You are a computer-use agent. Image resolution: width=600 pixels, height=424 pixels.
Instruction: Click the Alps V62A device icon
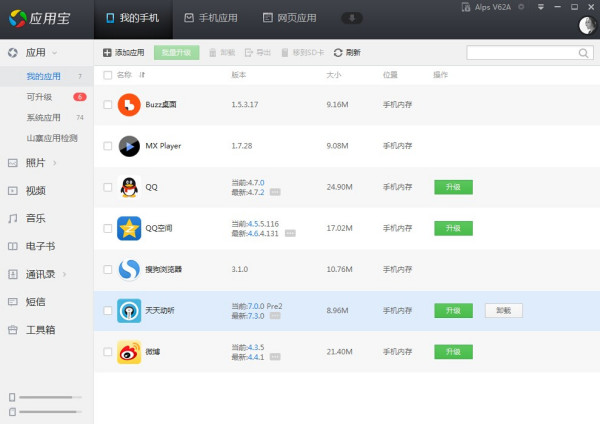tap(466, 7)
